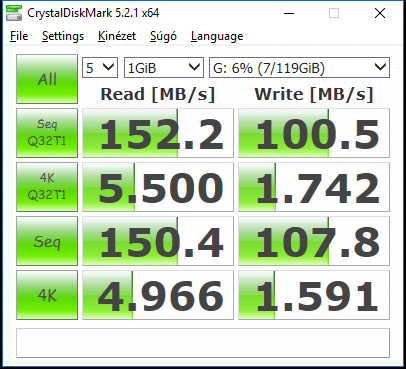Start the Seq Q32T1 test

coord(47,133)
